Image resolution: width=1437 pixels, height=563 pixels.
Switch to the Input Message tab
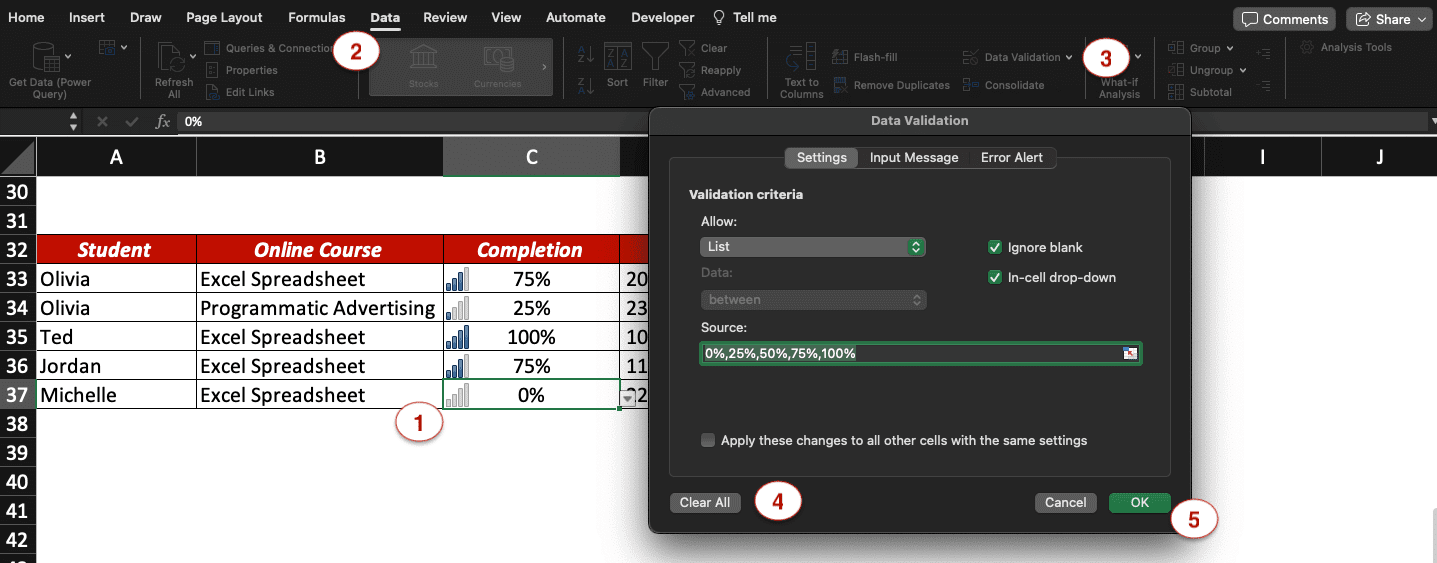tap(913, 158)
